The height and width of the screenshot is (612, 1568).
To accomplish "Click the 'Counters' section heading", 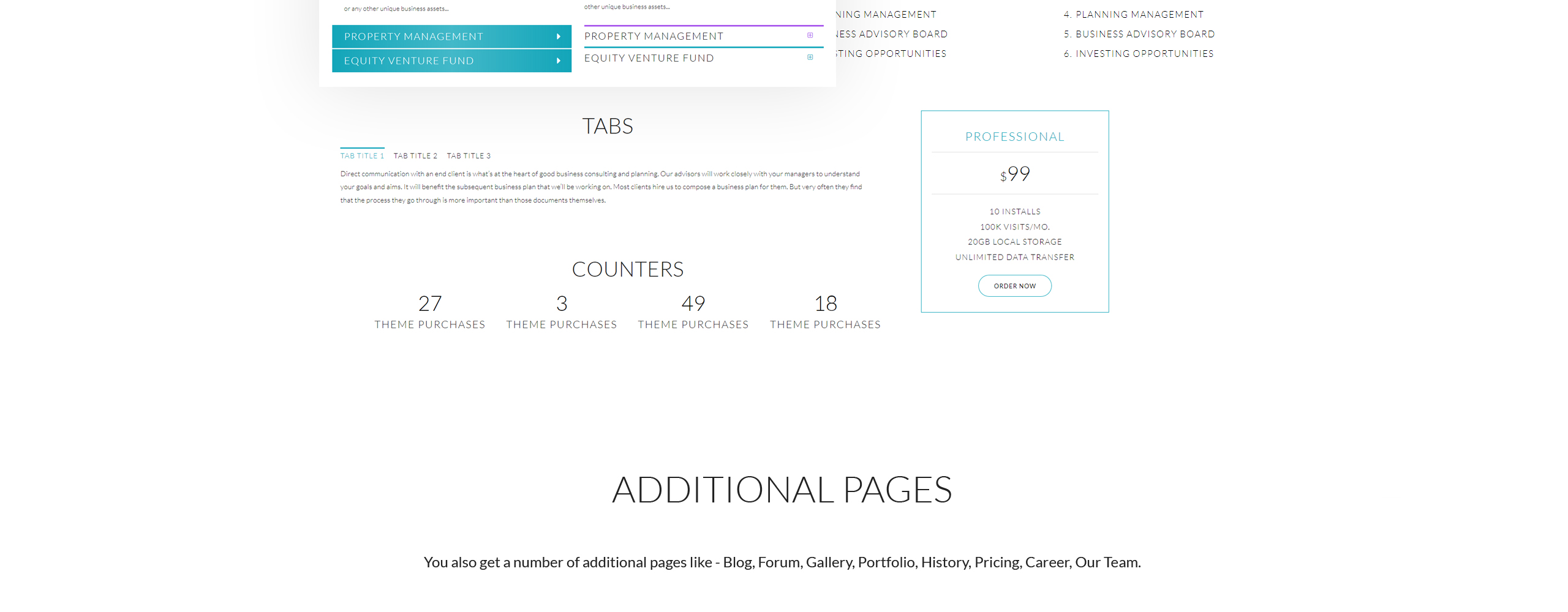I will click(628, 269).
